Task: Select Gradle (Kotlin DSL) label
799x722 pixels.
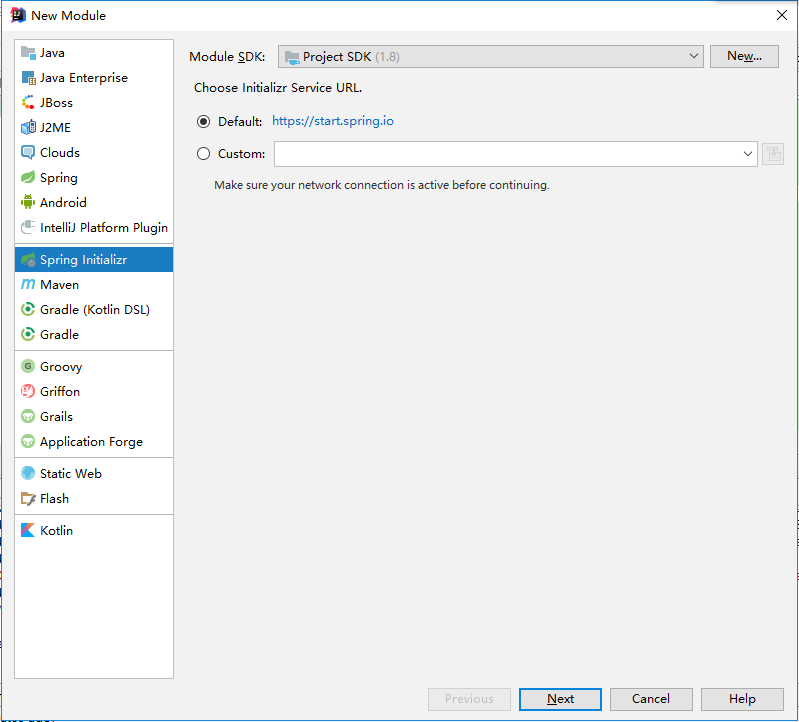Action: coord(95,310)
